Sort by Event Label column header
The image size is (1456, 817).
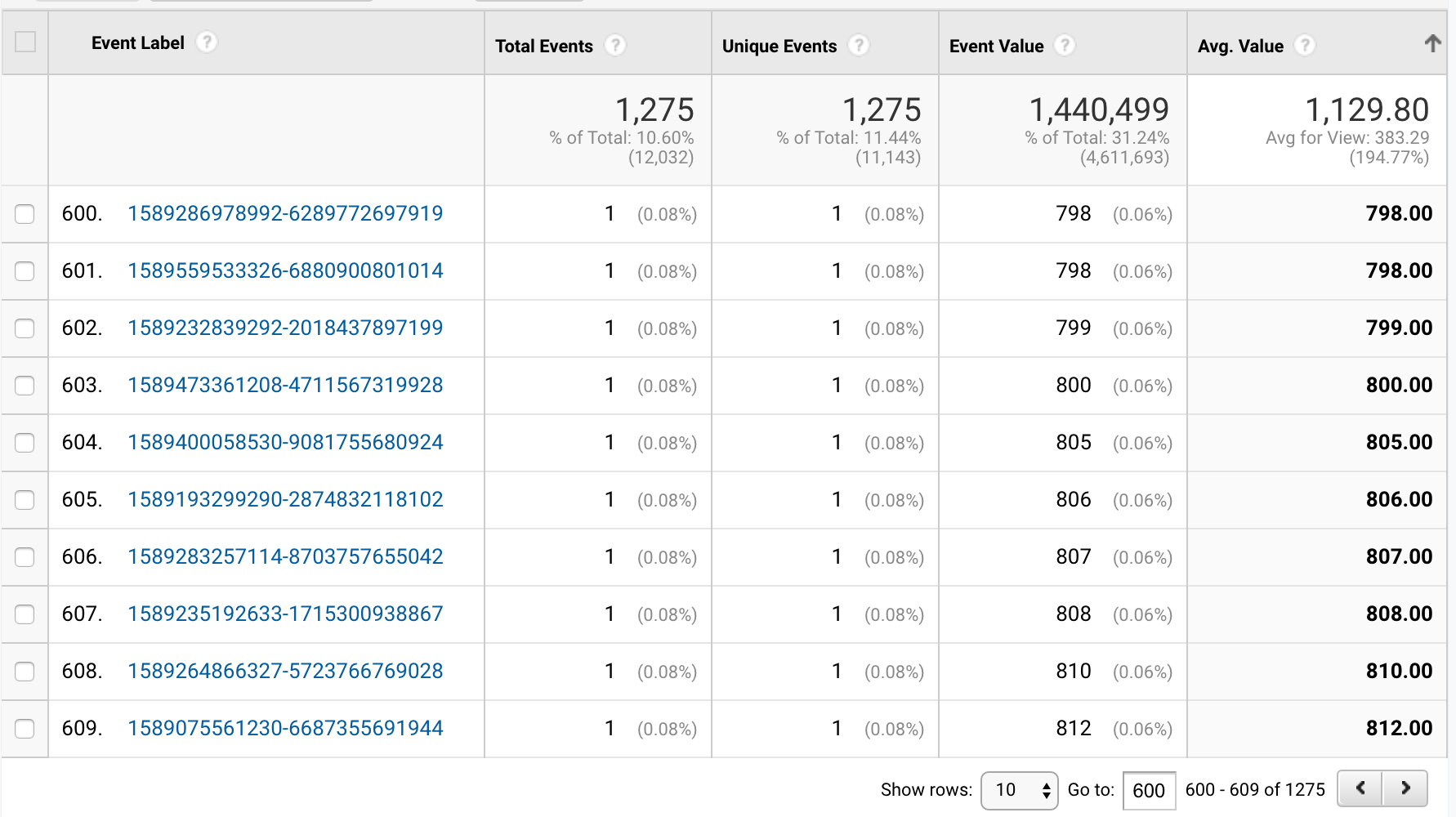tap(138, 42)
